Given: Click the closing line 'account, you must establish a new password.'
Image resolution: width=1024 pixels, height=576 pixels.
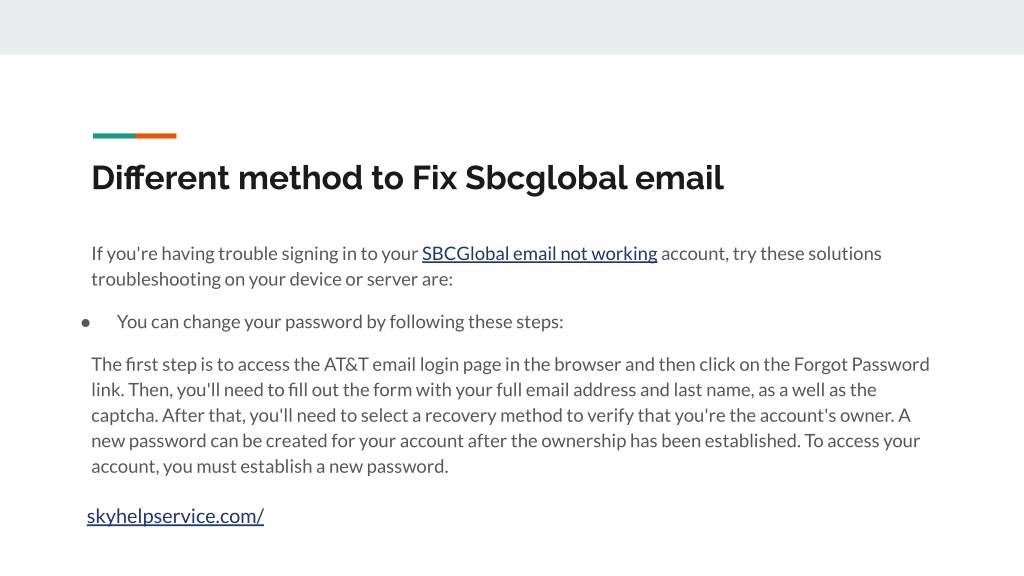Looking at the screenshot, I should [270, 466].
